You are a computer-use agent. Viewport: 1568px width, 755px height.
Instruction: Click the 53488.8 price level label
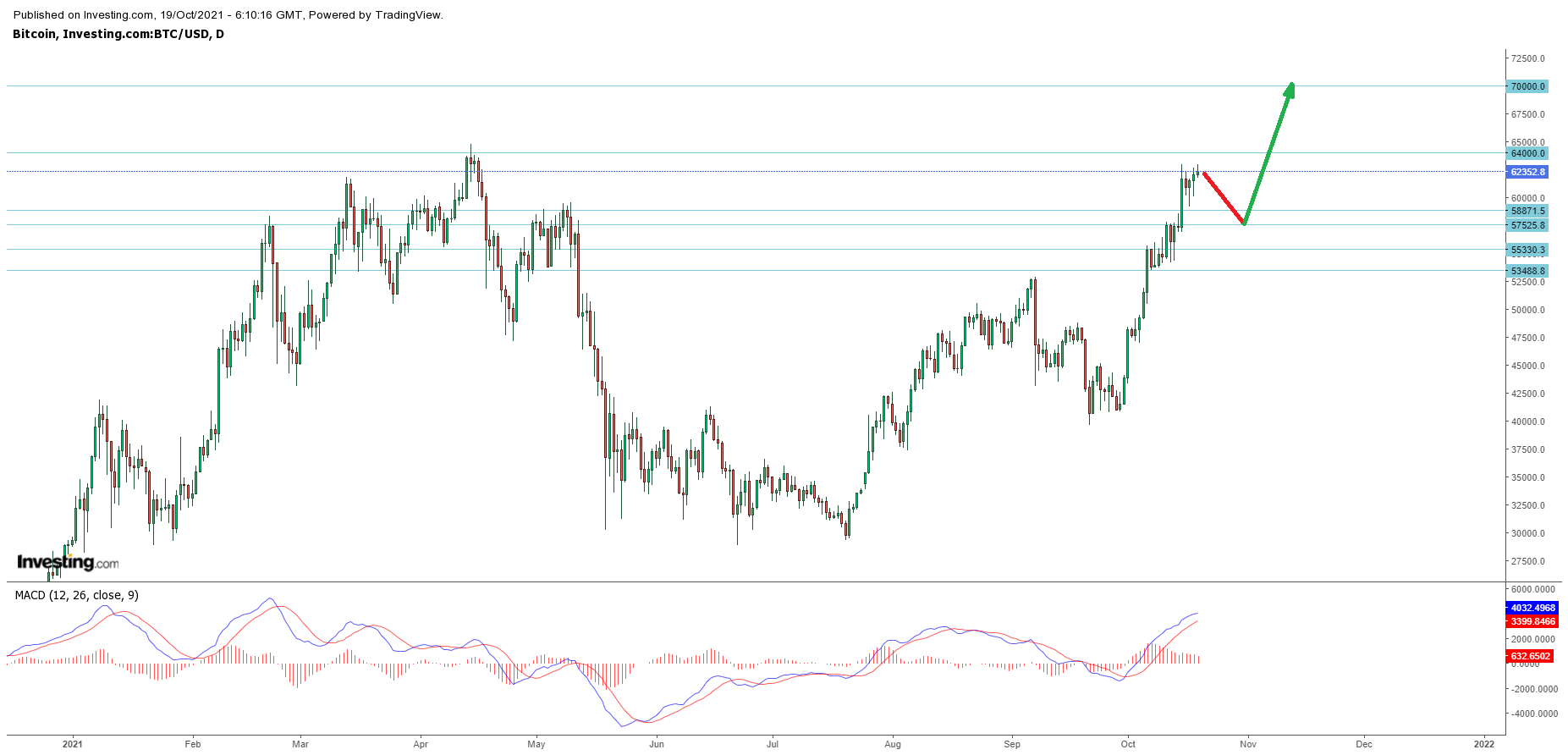coord(1527,271)
